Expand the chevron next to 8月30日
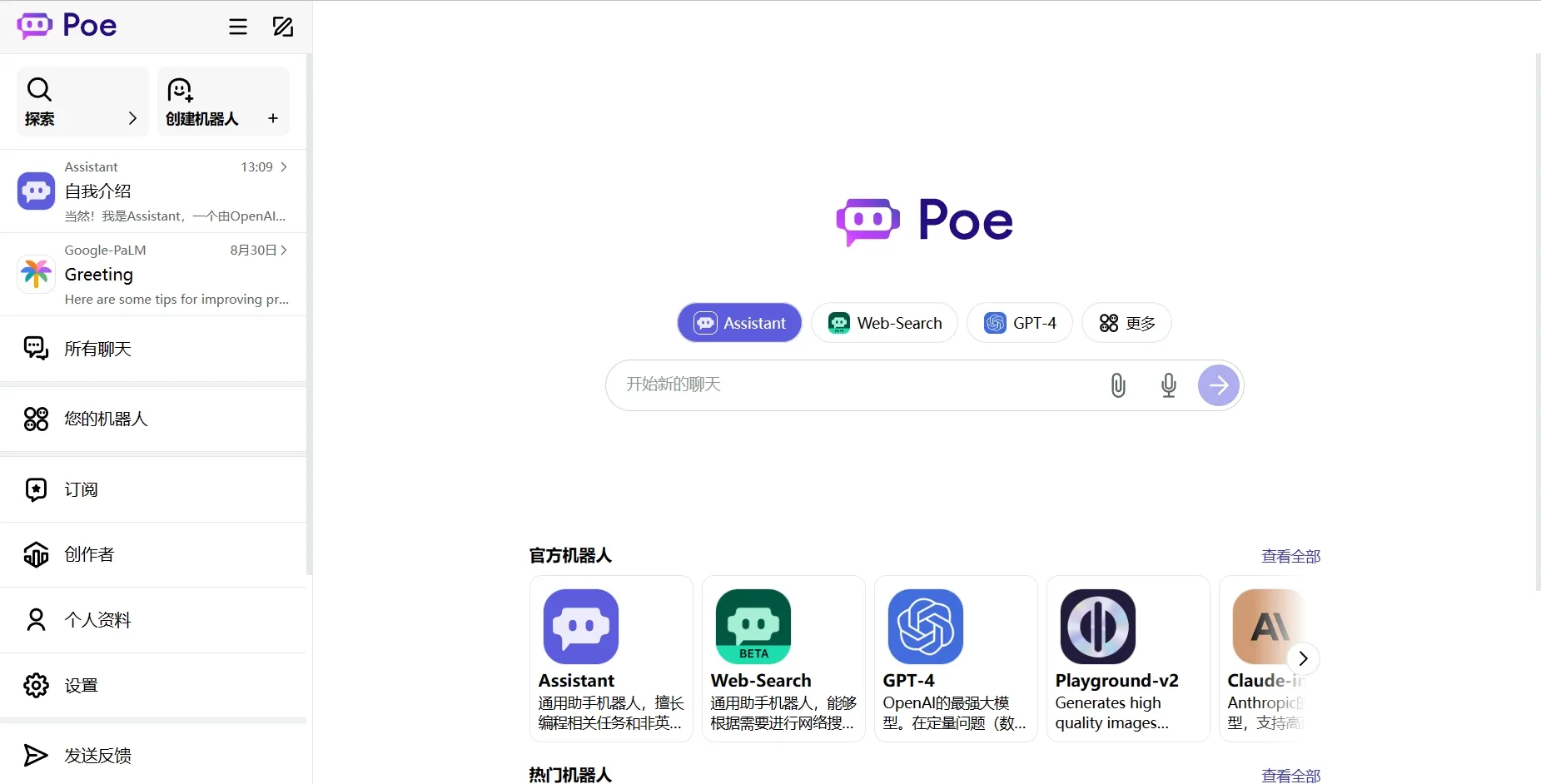 coord(284,250)
